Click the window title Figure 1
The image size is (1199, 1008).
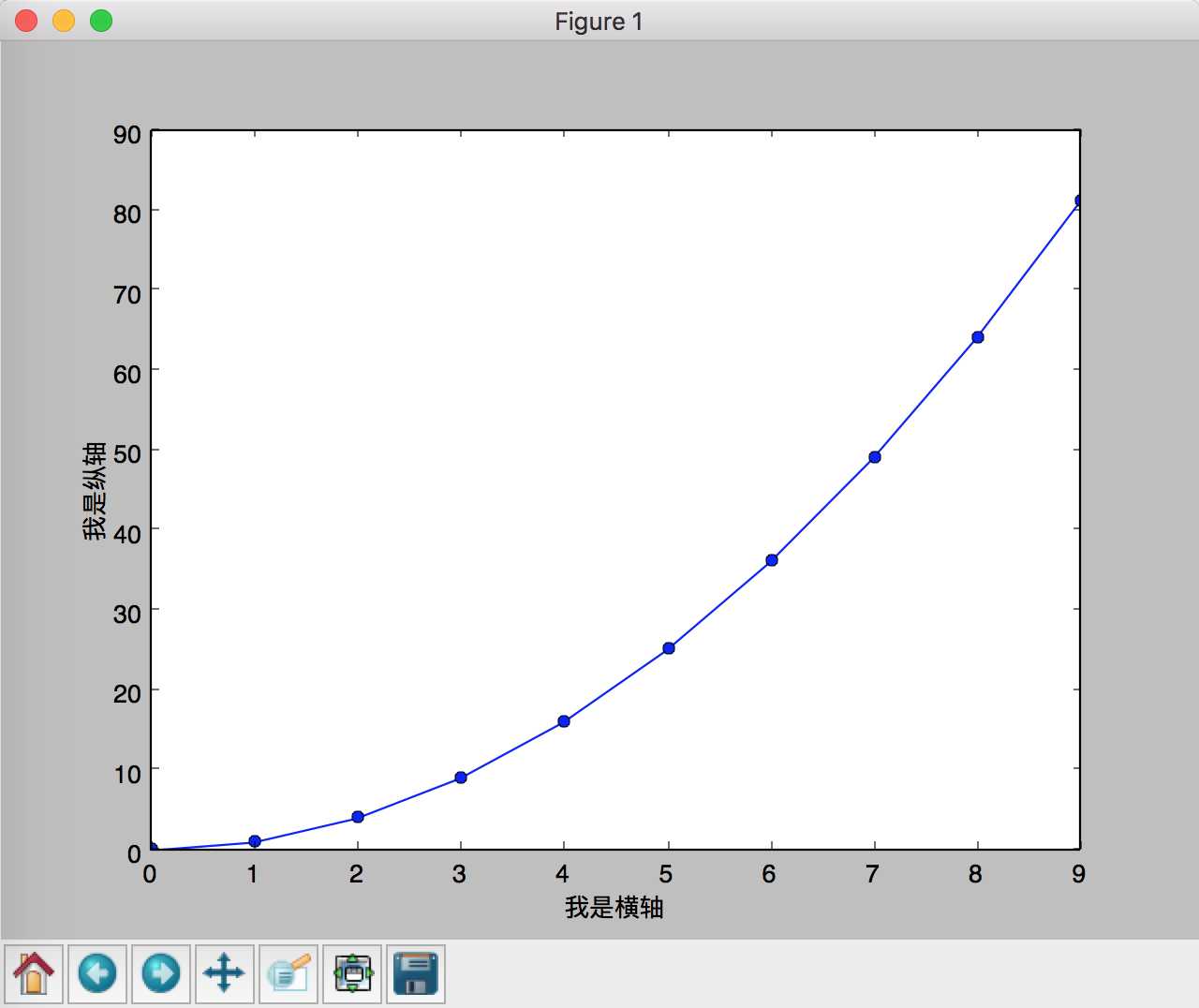coord(599,22)
